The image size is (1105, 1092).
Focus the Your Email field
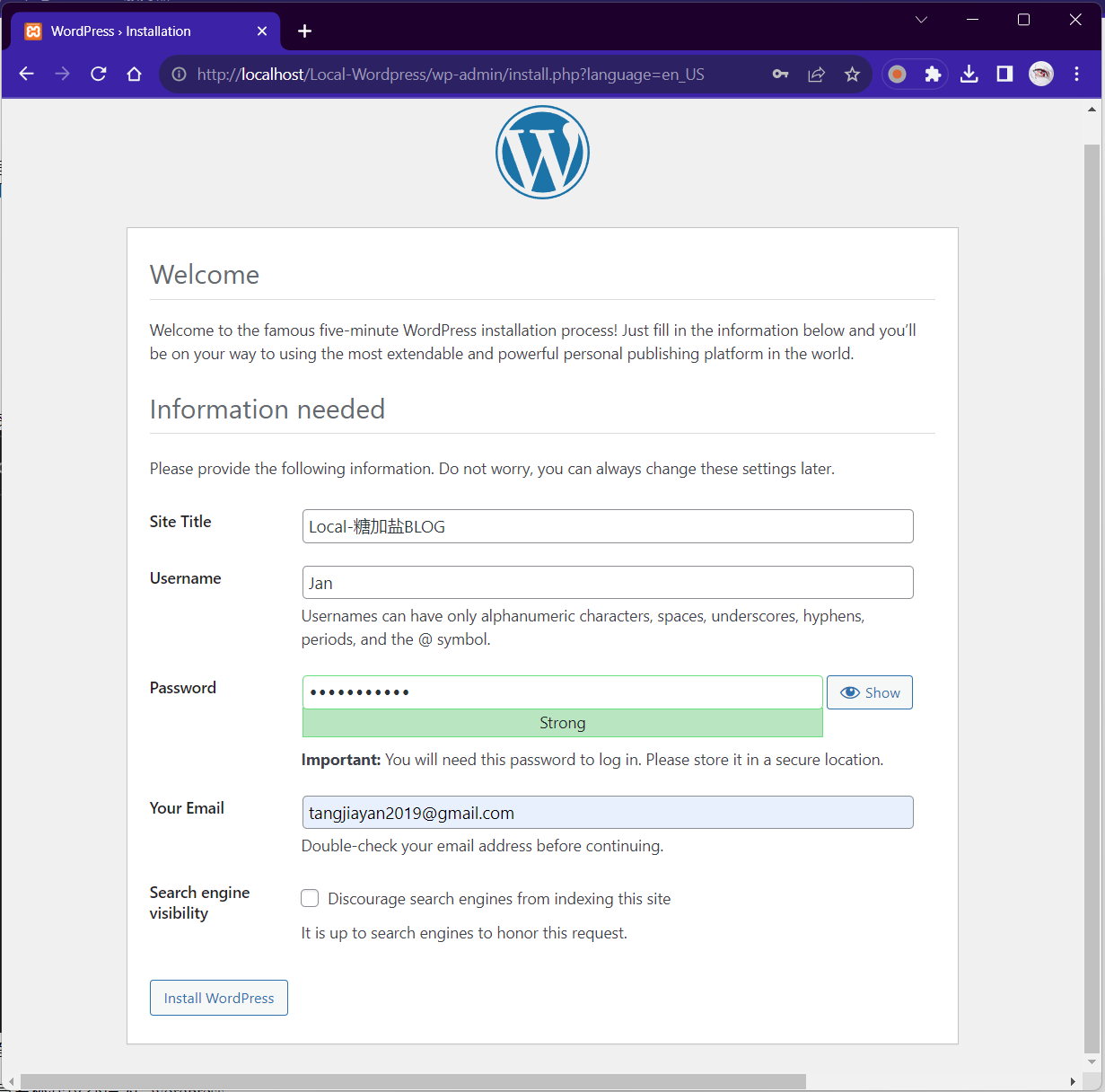coord(608,813)
